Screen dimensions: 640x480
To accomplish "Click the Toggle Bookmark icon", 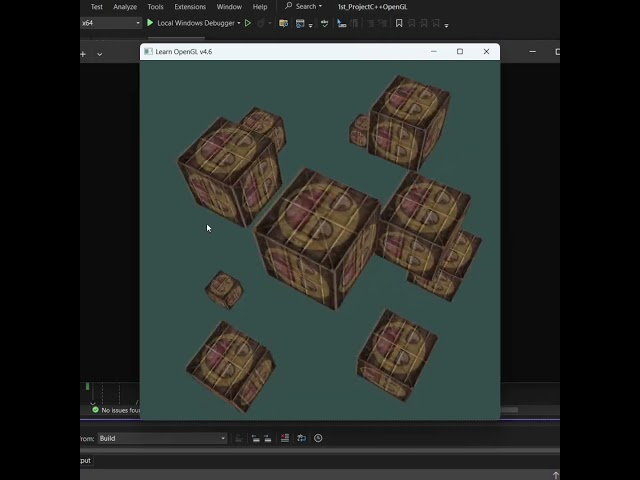I will click(399, 23).
